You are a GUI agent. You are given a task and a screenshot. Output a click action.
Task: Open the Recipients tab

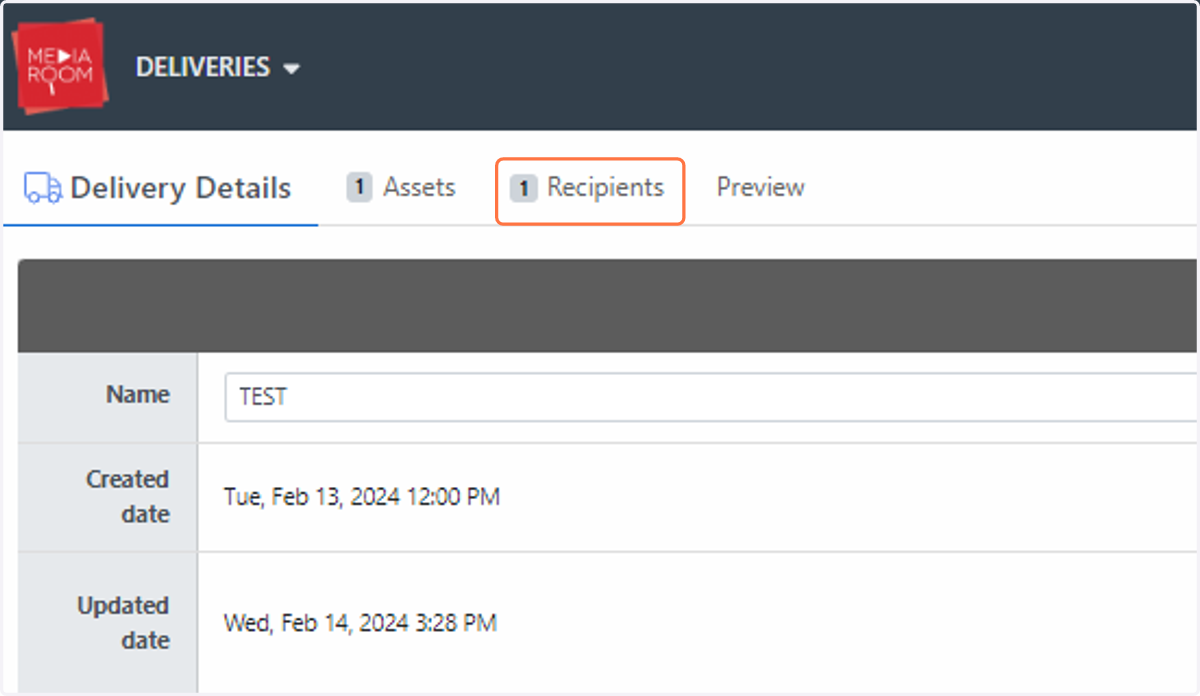[x=587, y=187]
